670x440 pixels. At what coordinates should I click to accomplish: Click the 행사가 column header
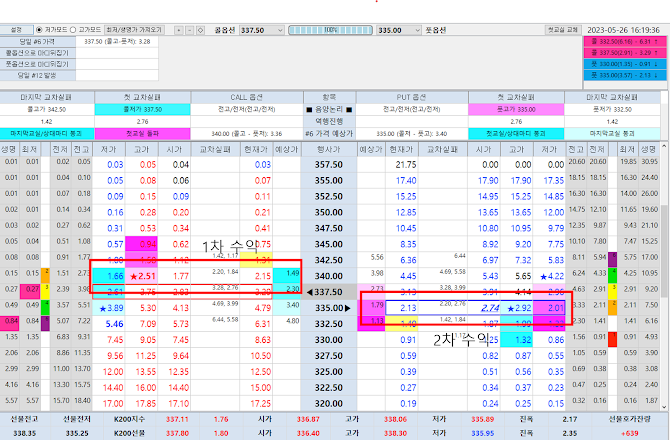[329, 150]
